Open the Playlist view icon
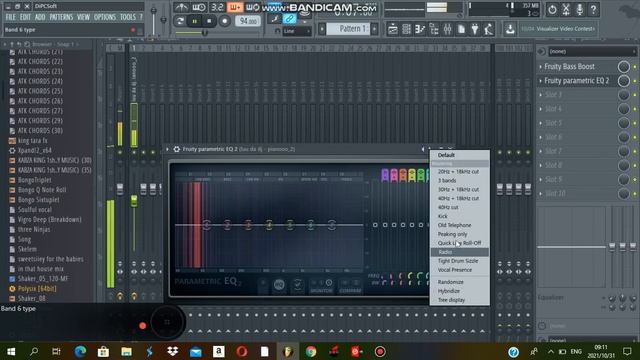The height and width of the screenshot is (360, 640). [x=393, y=29]
